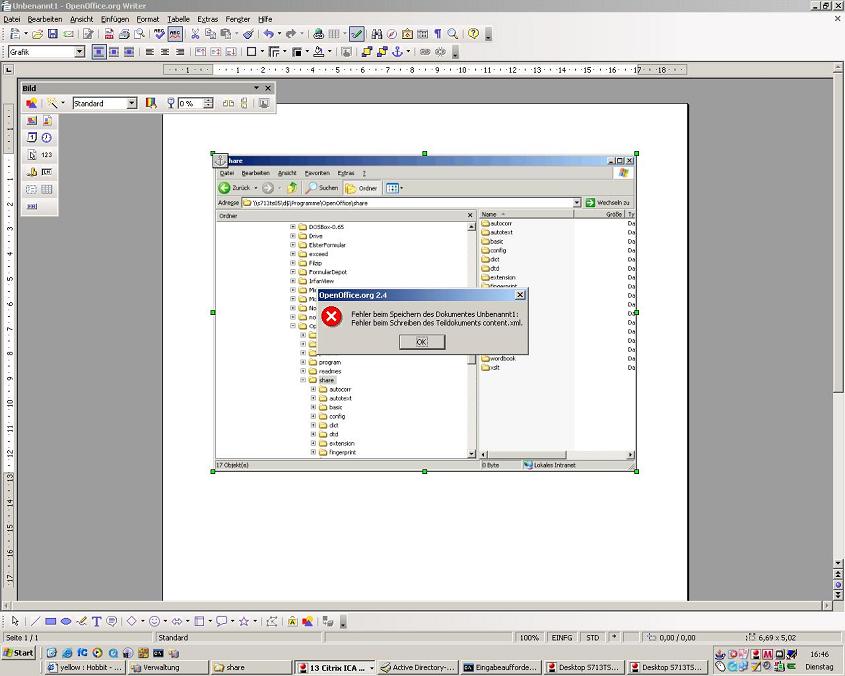Click the transparency 0 % field
Viewport: 845px width, 676px height.
point(191,103)
